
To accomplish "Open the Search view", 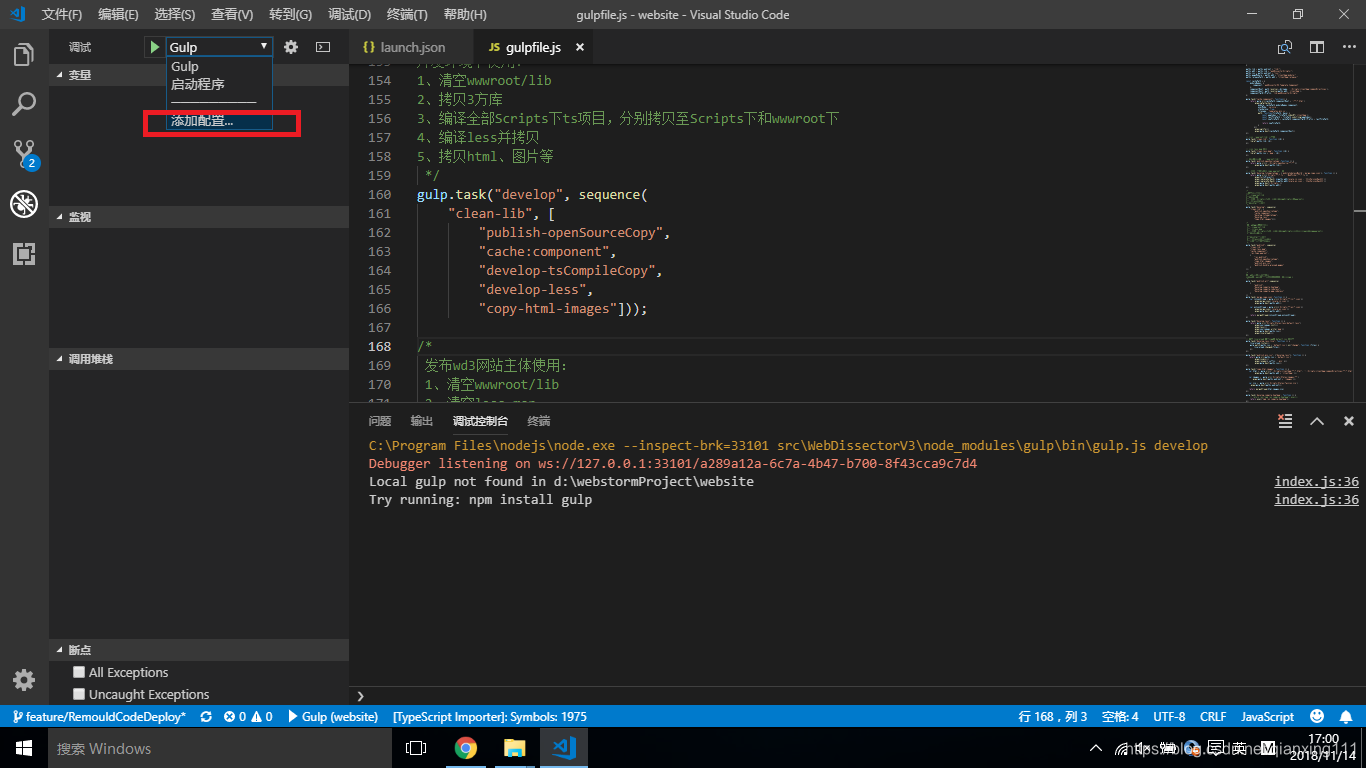I will coord(24,104).
